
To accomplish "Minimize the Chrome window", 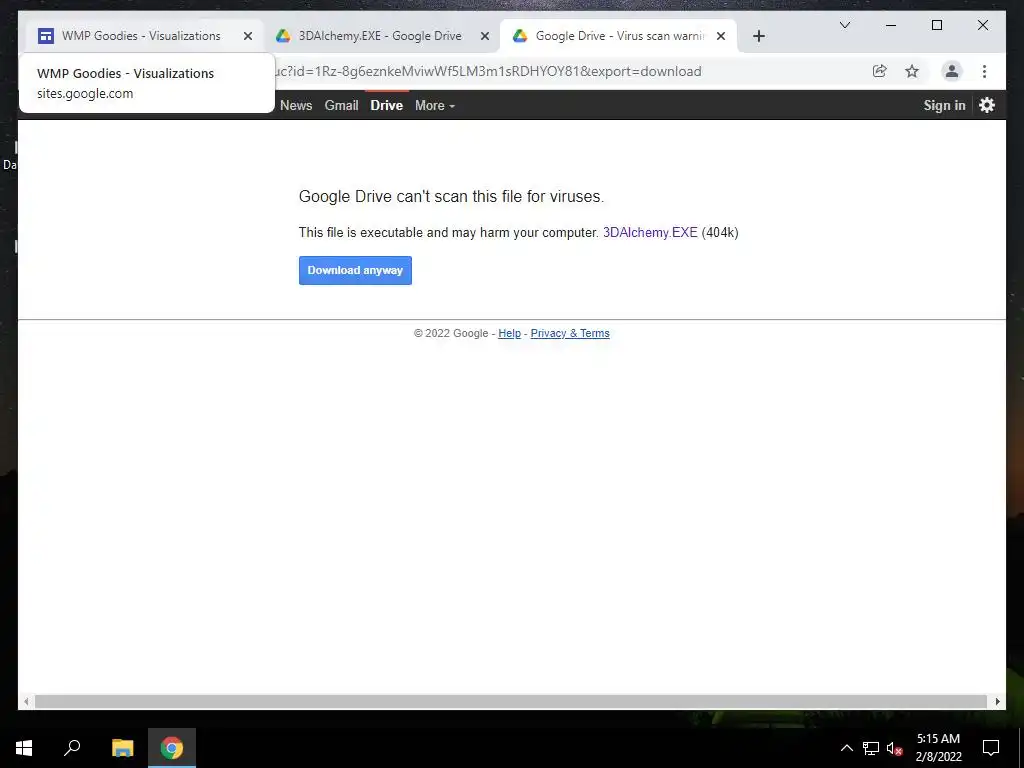I will 891,25.
